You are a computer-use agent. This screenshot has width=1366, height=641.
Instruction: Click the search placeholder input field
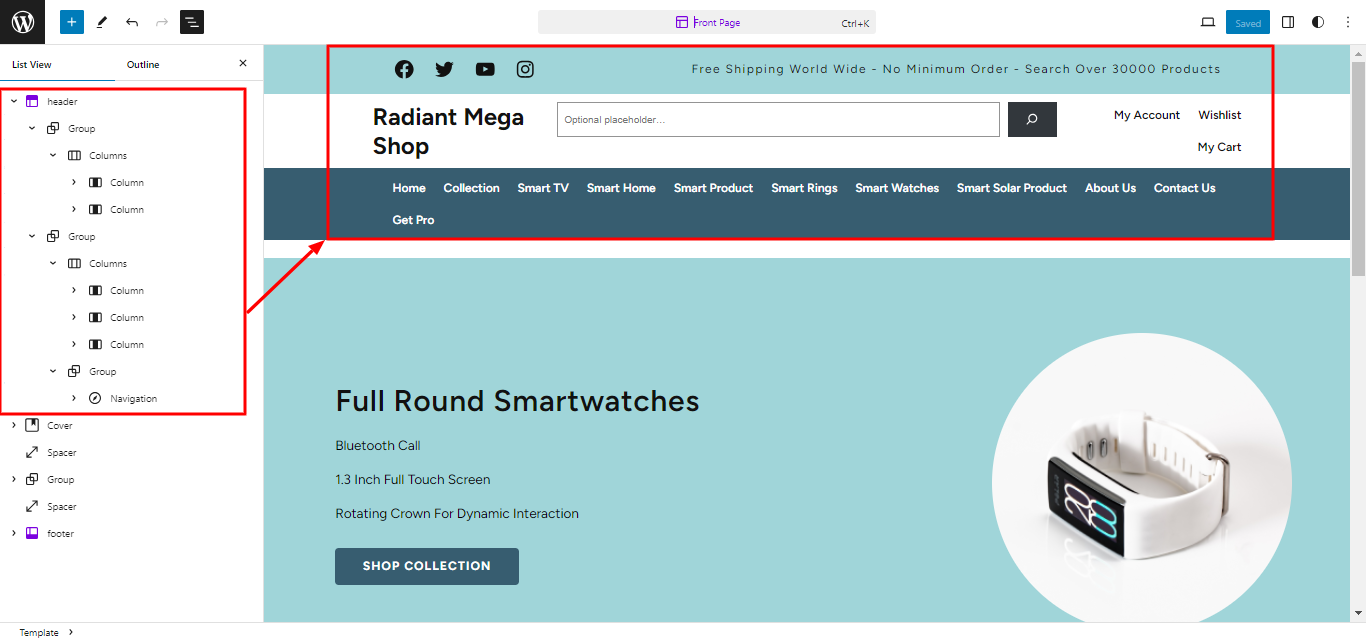click(x=778, y=120)
